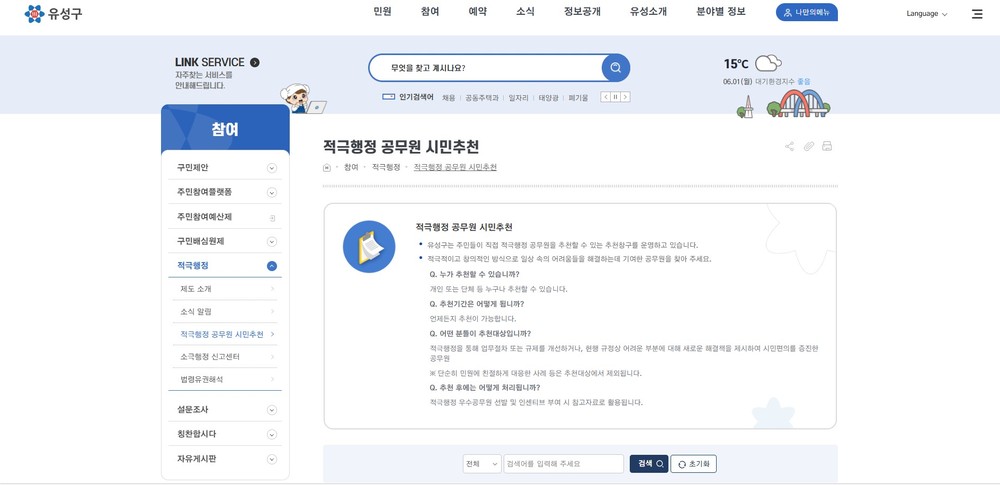Click the 적극행정 공무원 시민추천 breadcrumb link
The width and height of the screenshot is (1000, 485).
455,167
